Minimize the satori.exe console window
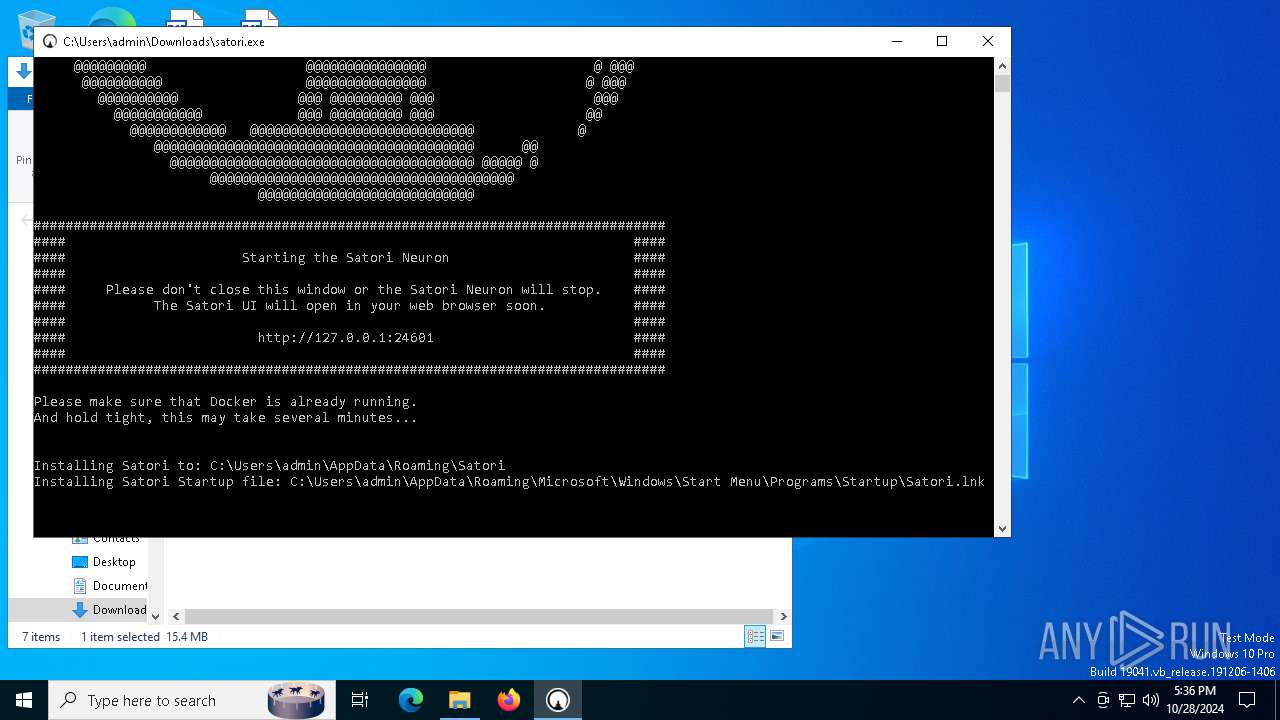The width and height of the screenshot is (1280, 720). 896,41
